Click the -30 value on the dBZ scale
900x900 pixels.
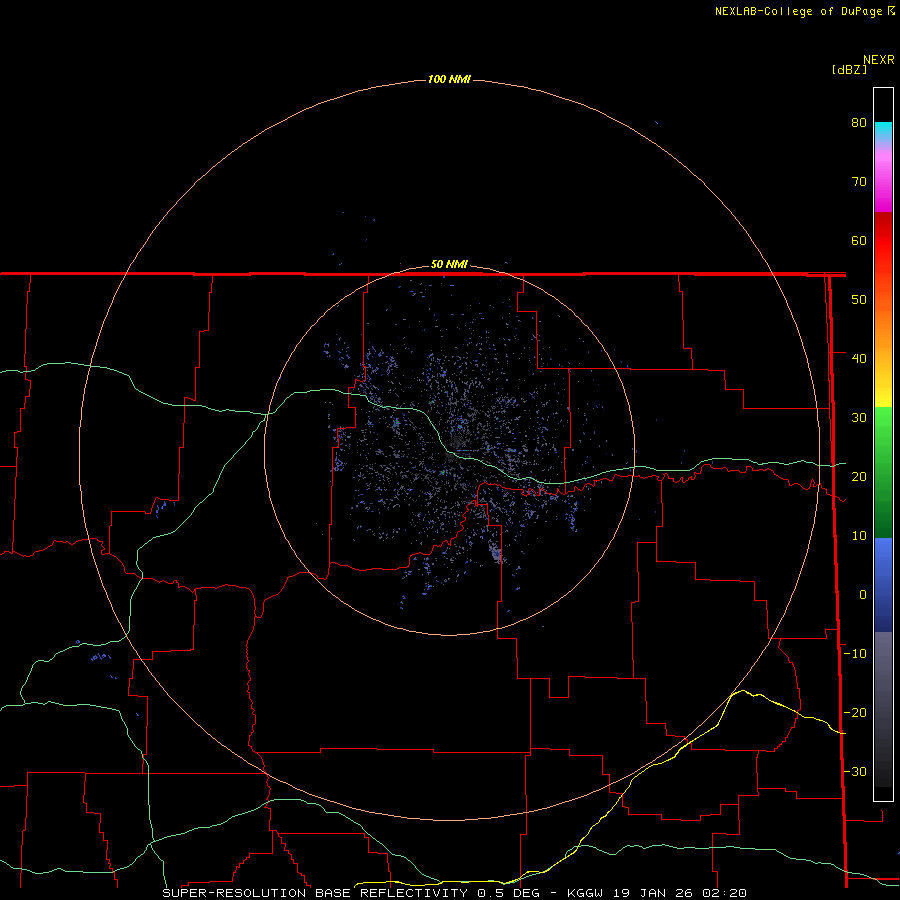(855, 772)
